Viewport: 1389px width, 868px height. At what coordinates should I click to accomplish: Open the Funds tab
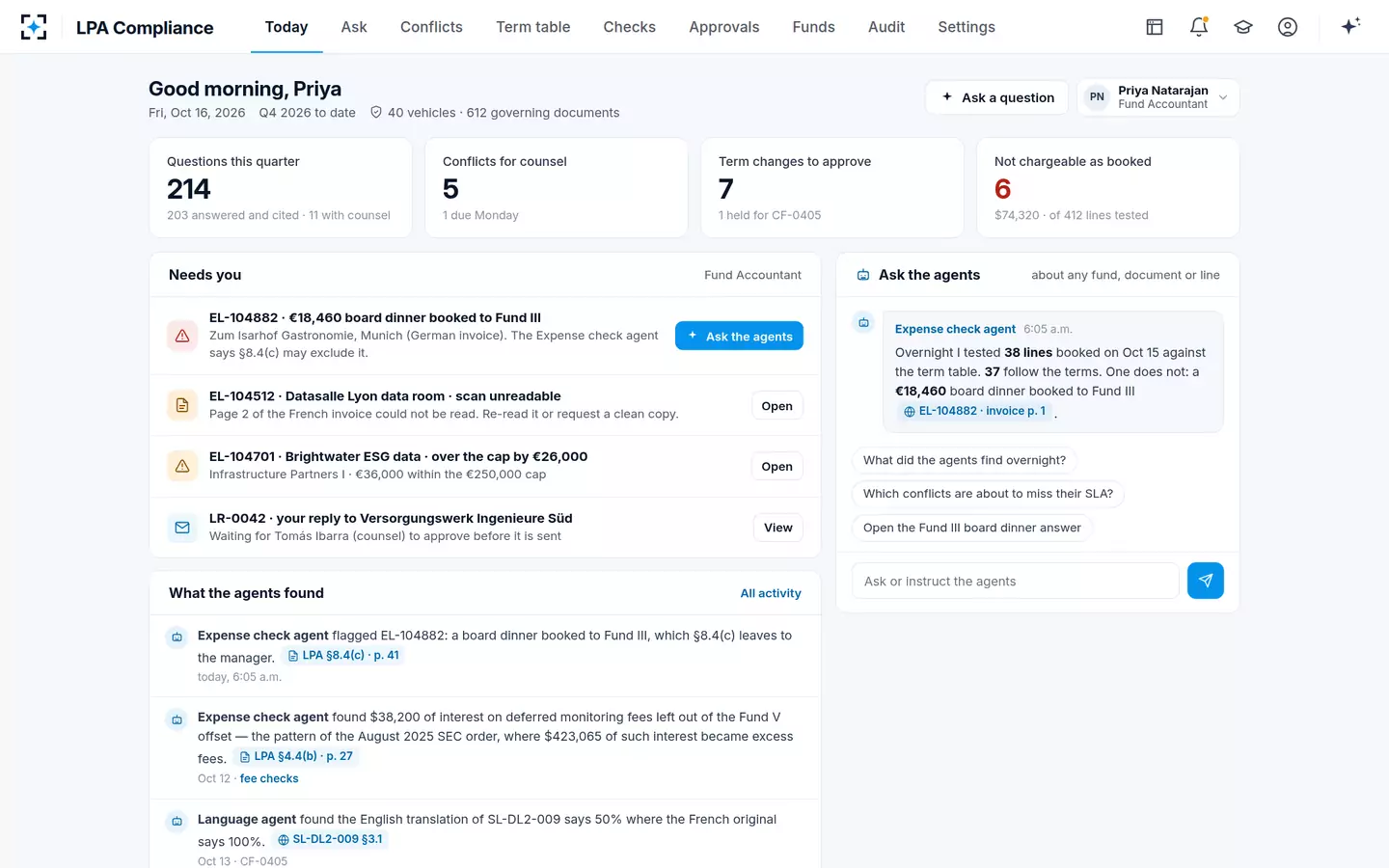point(814,27)
